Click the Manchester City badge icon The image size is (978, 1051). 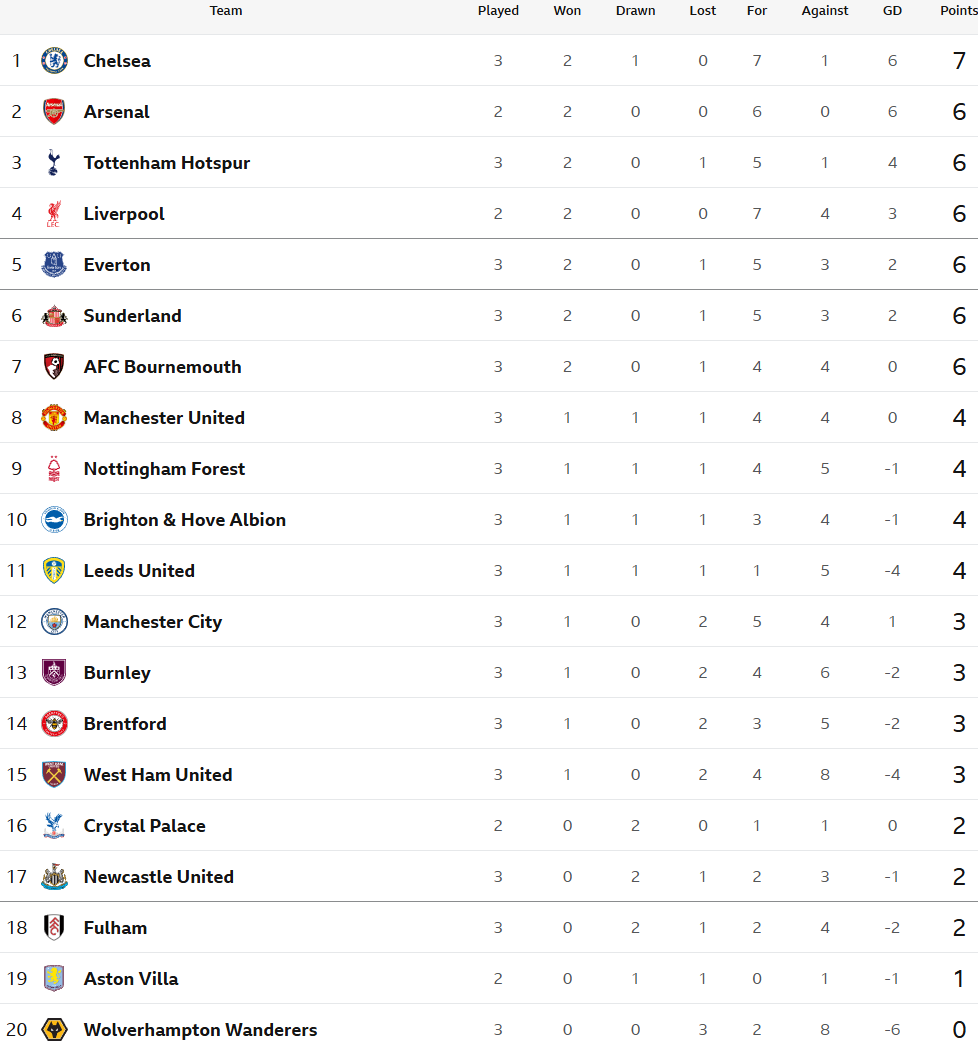pyautogui.click(x=54, y=621)
